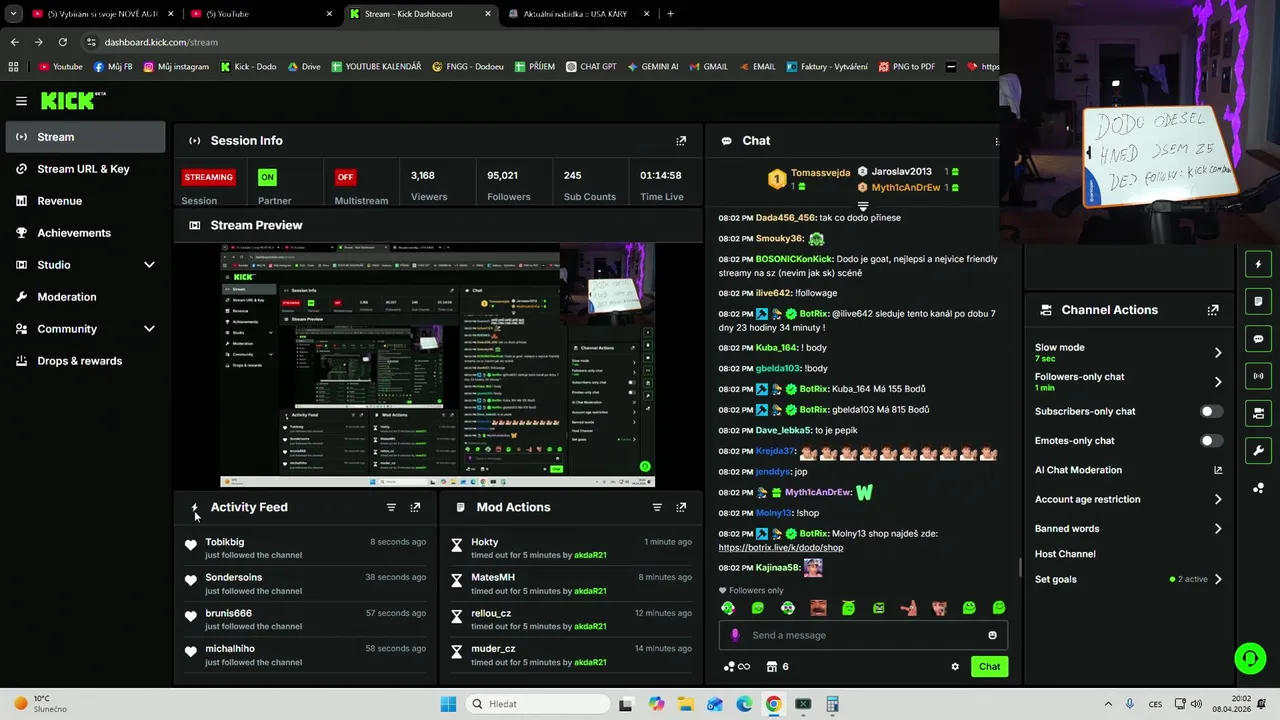Open Drops & rewards in sidebar
The width and height of the screenshot is (1280, 720).
(x=86, y=361)
